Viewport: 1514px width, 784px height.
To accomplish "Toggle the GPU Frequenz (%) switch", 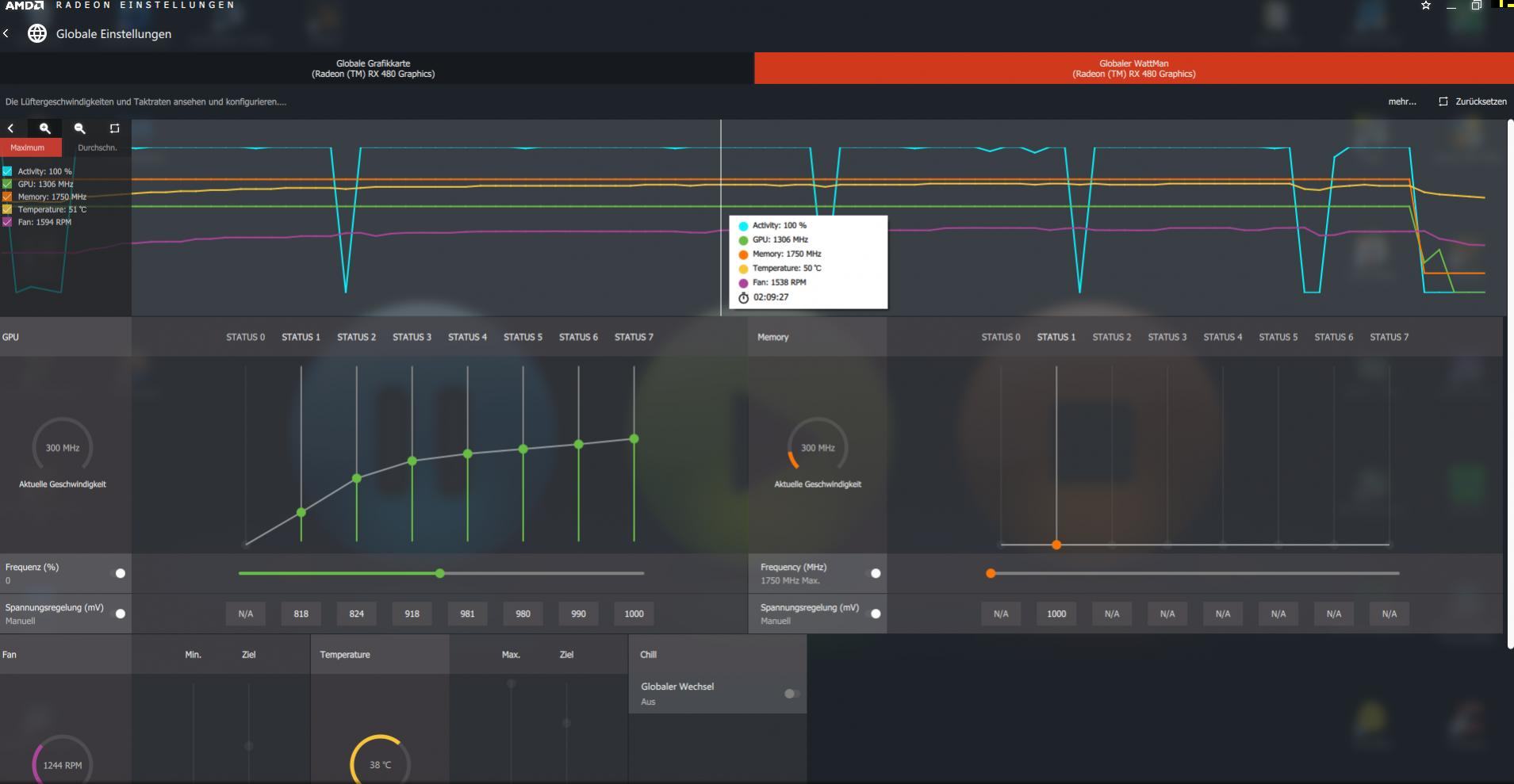I will click(x=120, y=573).
